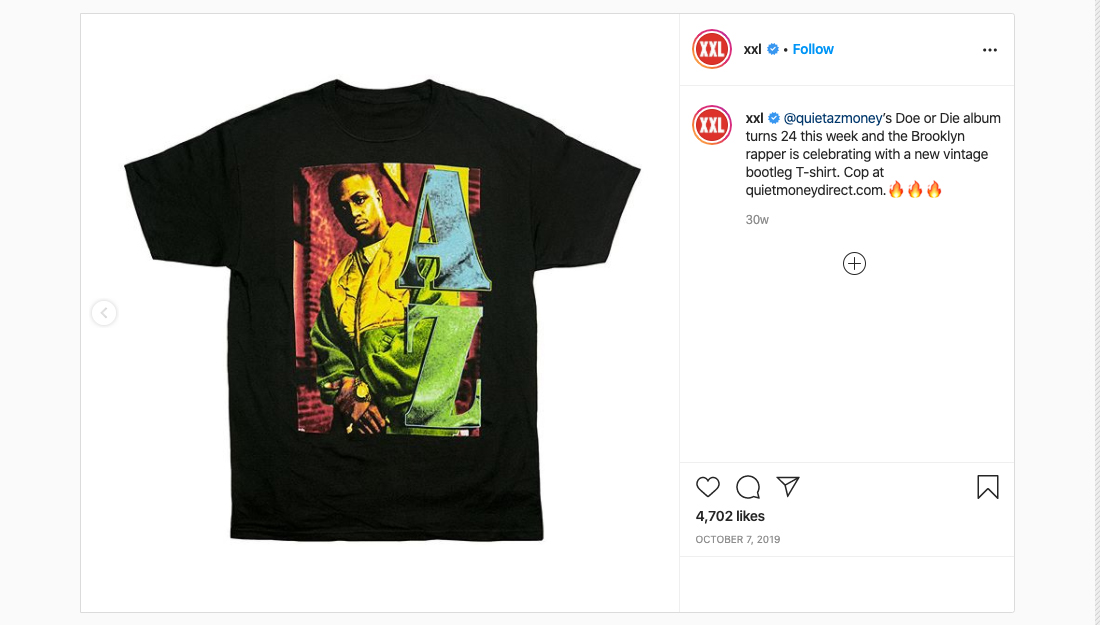Follow the xxl account
Image resolution: width=1100 pixels, height=625 pixels.
(813, 49)
